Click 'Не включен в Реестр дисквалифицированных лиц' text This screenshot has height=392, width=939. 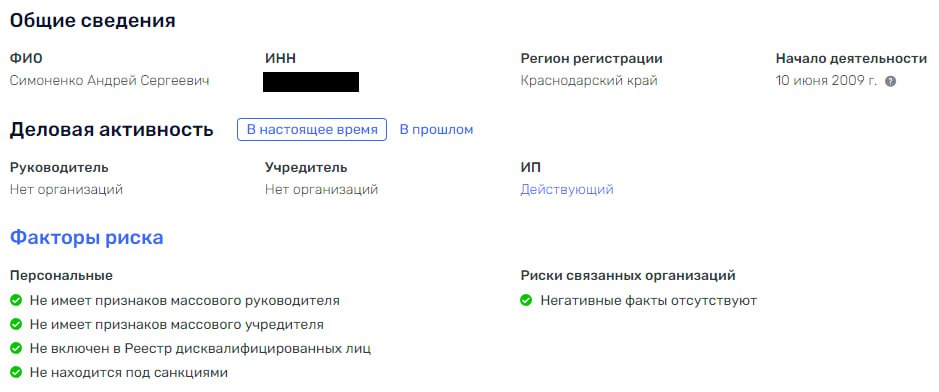click(x=201, y=348)
